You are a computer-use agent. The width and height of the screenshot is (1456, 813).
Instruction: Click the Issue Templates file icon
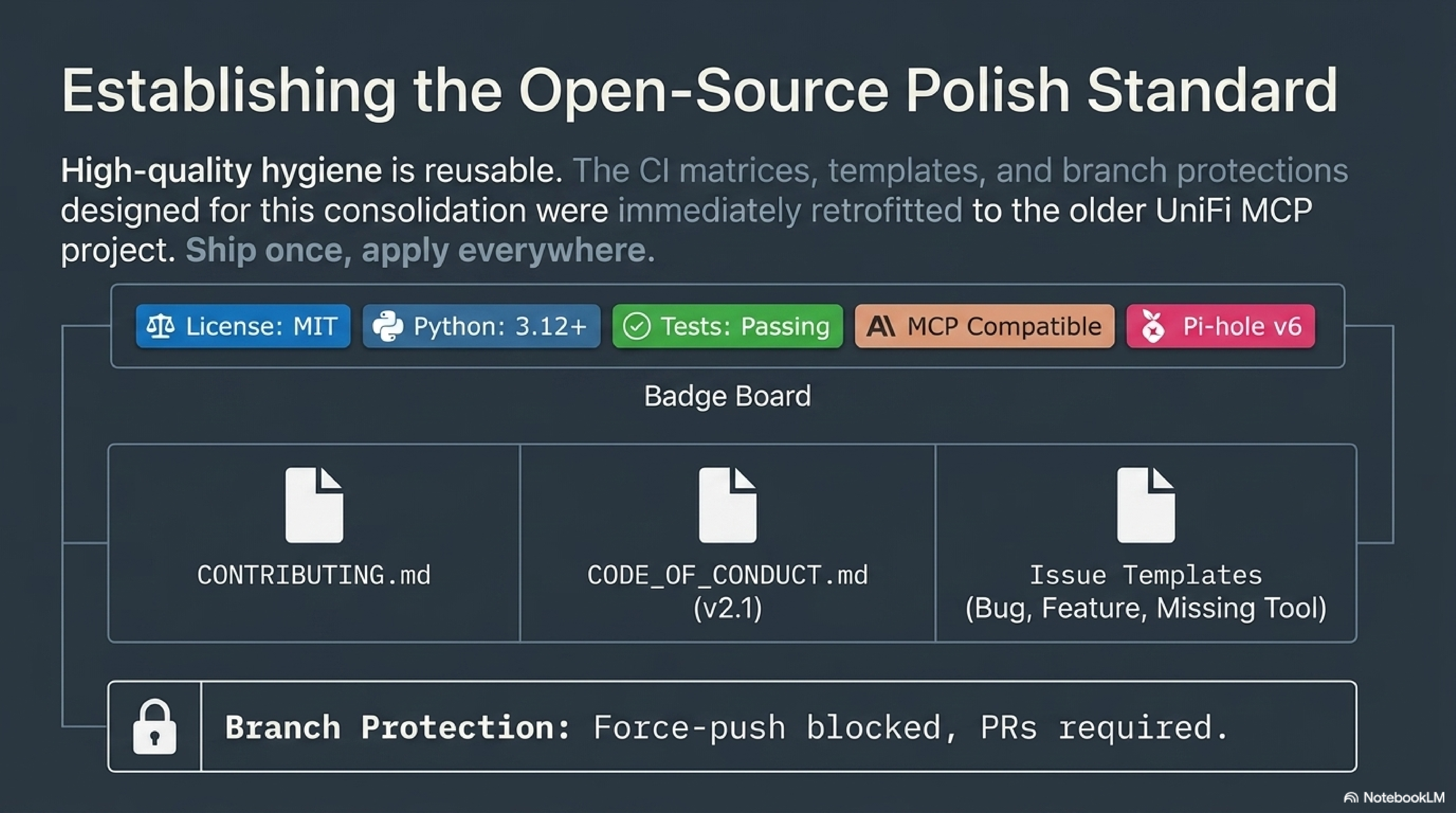(1146, 505)
